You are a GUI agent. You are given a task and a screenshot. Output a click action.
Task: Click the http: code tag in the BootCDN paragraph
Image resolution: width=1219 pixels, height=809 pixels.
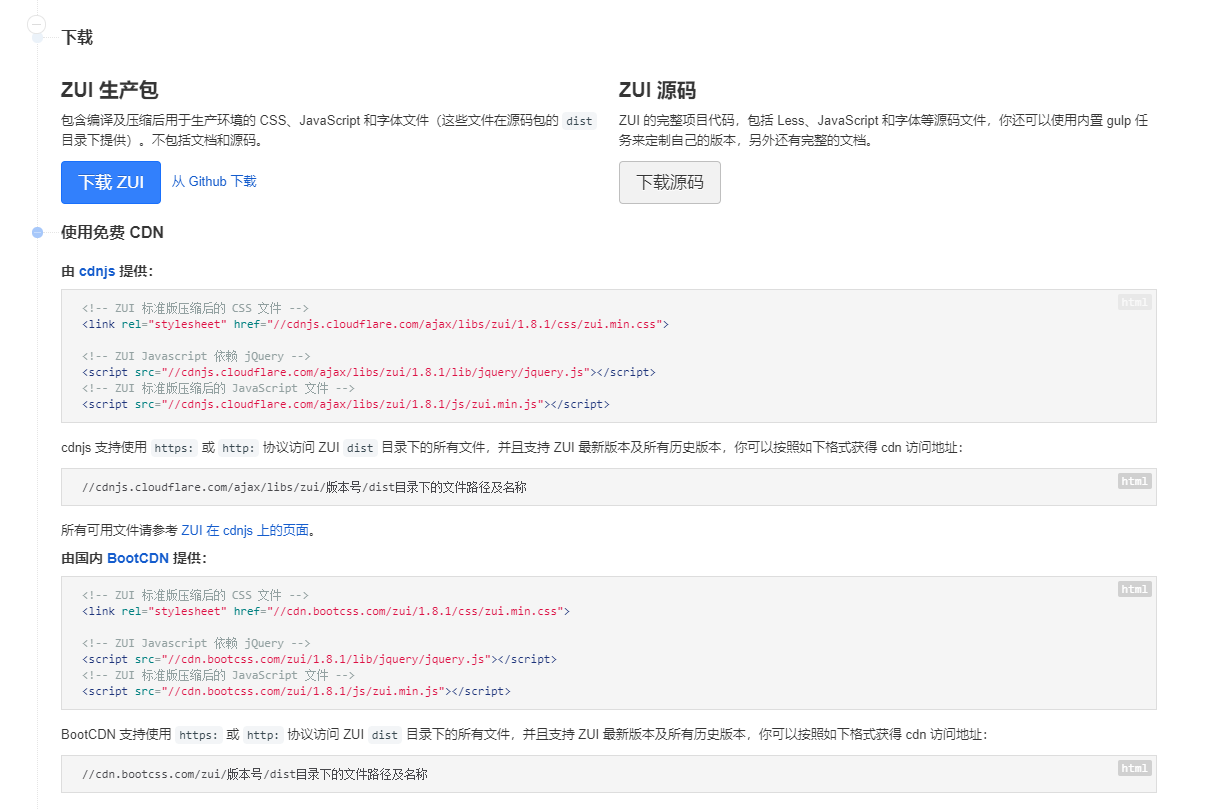(264, 735)
